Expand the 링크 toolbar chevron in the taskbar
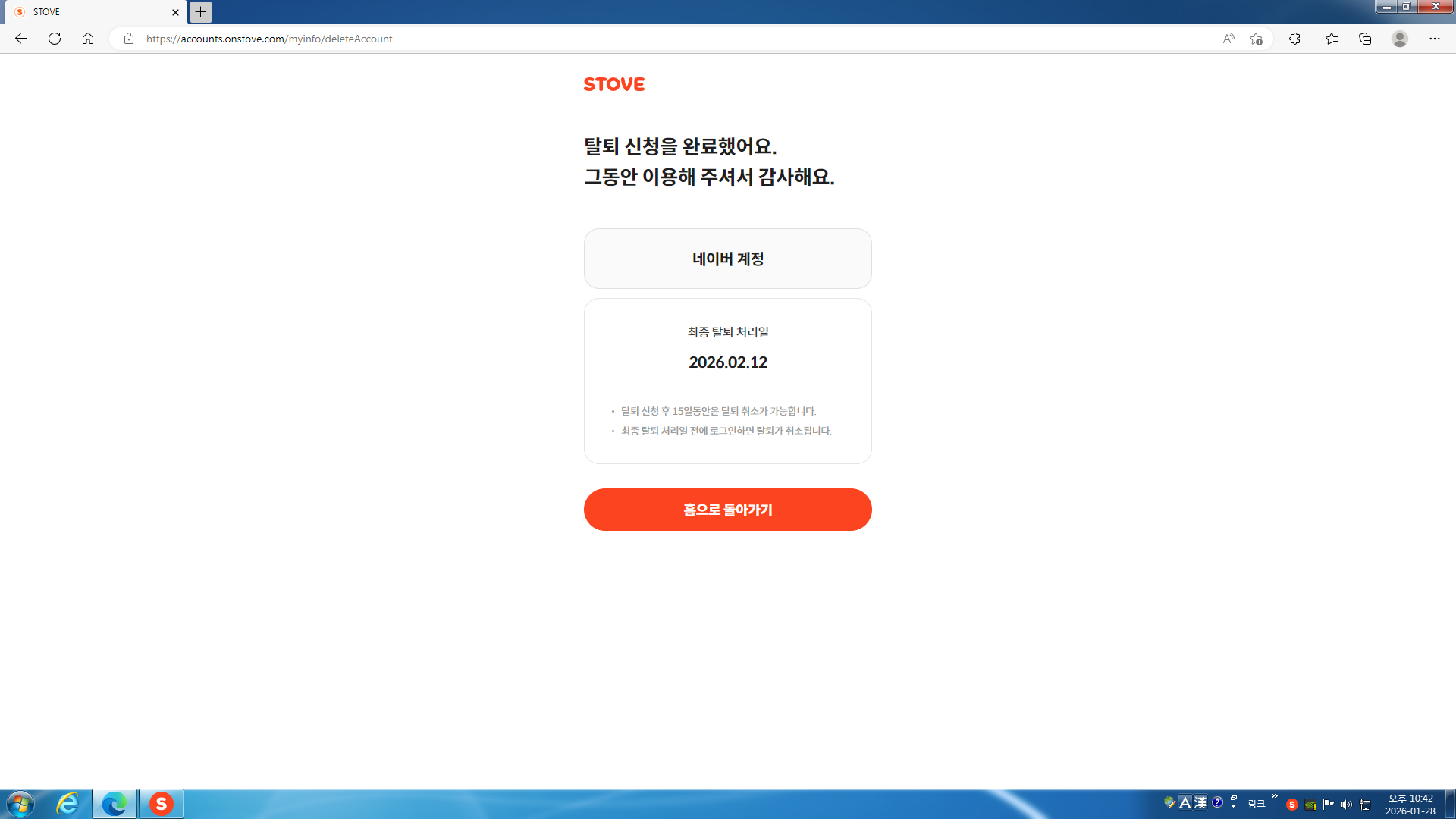The height and width of the screenshot is (819, 1456). pyautogui.click(x=1275, y=796)
